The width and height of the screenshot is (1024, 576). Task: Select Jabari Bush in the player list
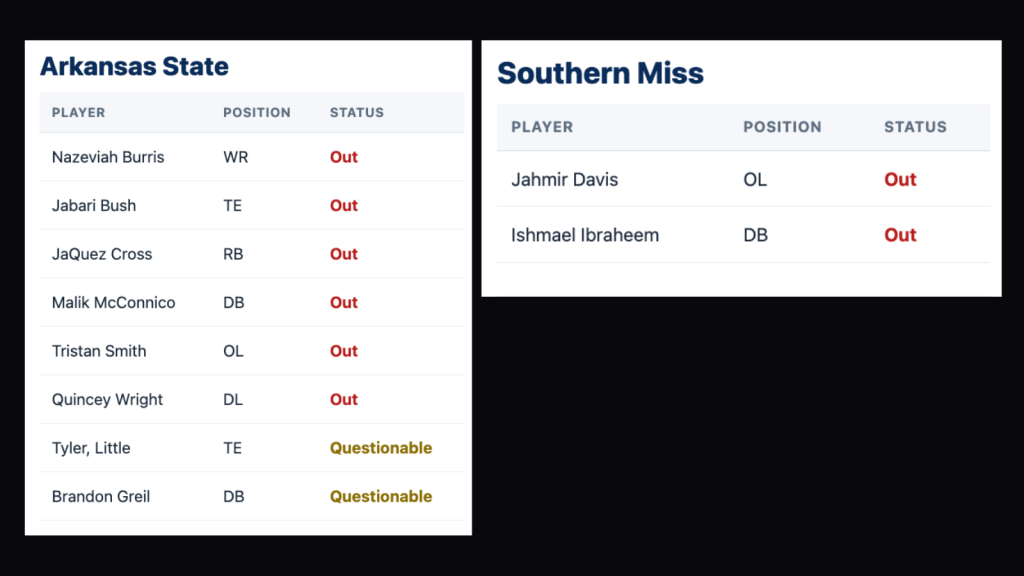[94, 206]
